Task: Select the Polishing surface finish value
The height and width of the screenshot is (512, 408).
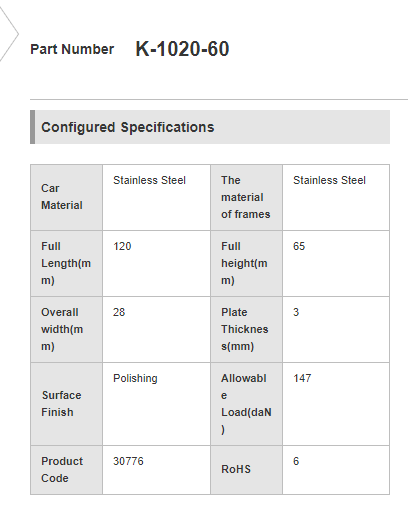Action: click(135, 379)
